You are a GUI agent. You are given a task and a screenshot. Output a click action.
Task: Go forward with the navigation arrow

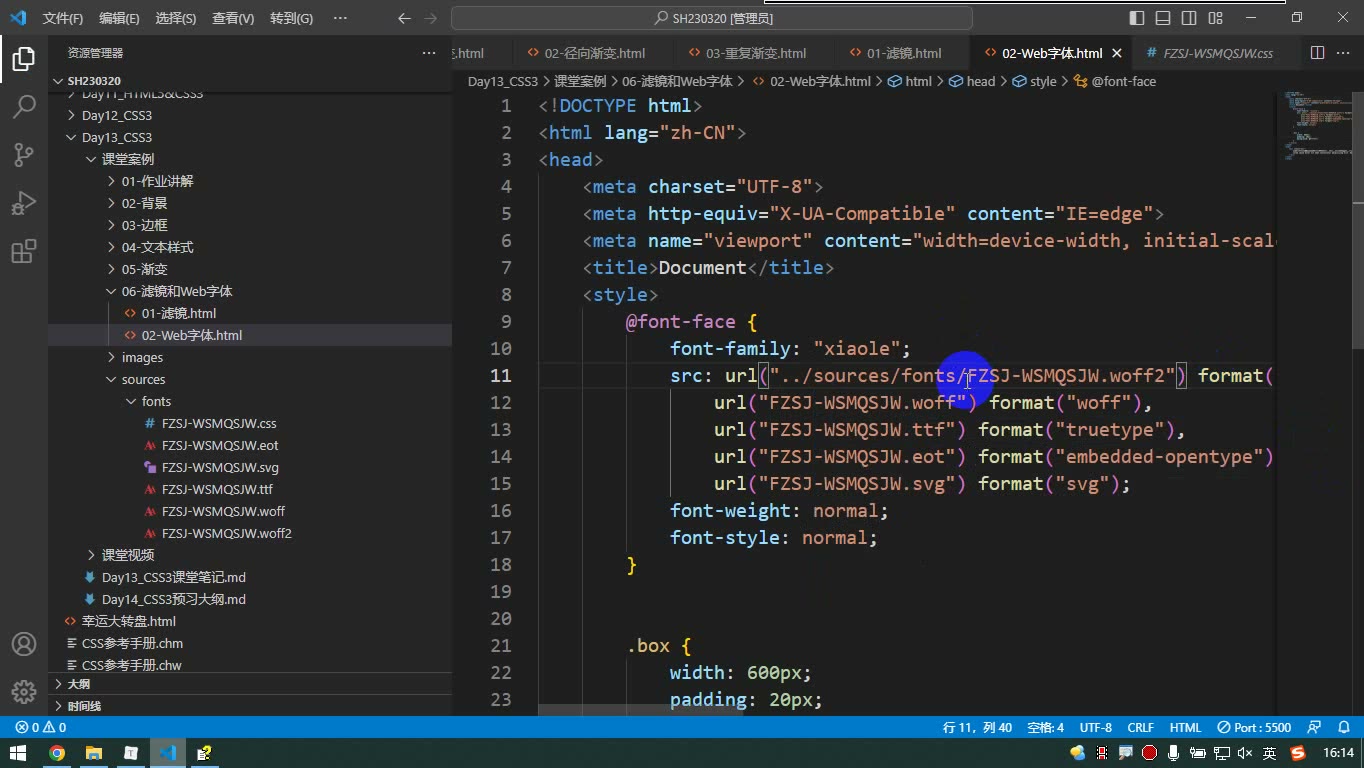[x=431, y=18]
